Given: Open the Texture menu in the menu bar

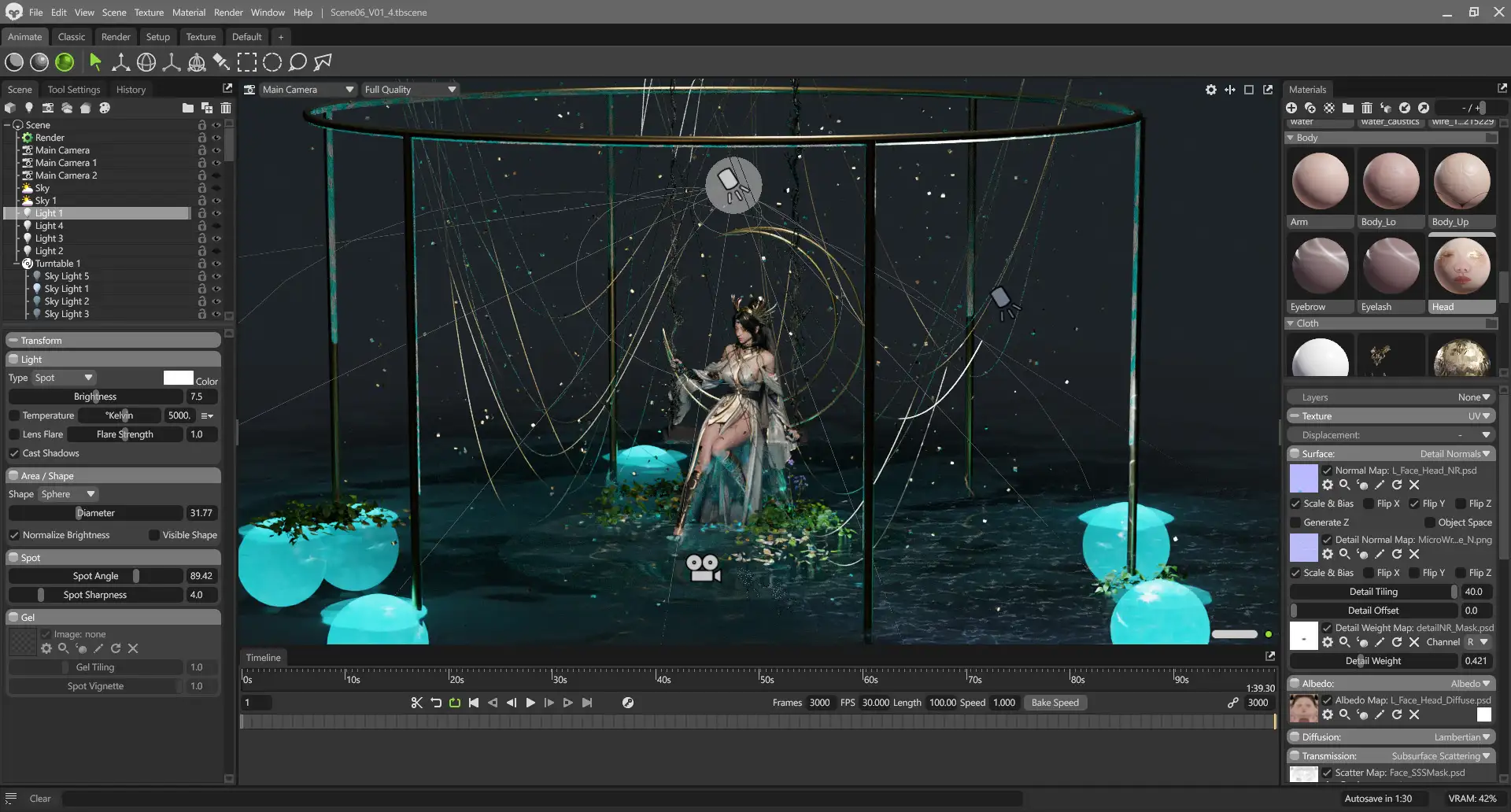Looking at the screenshot, I should [149, 13].
